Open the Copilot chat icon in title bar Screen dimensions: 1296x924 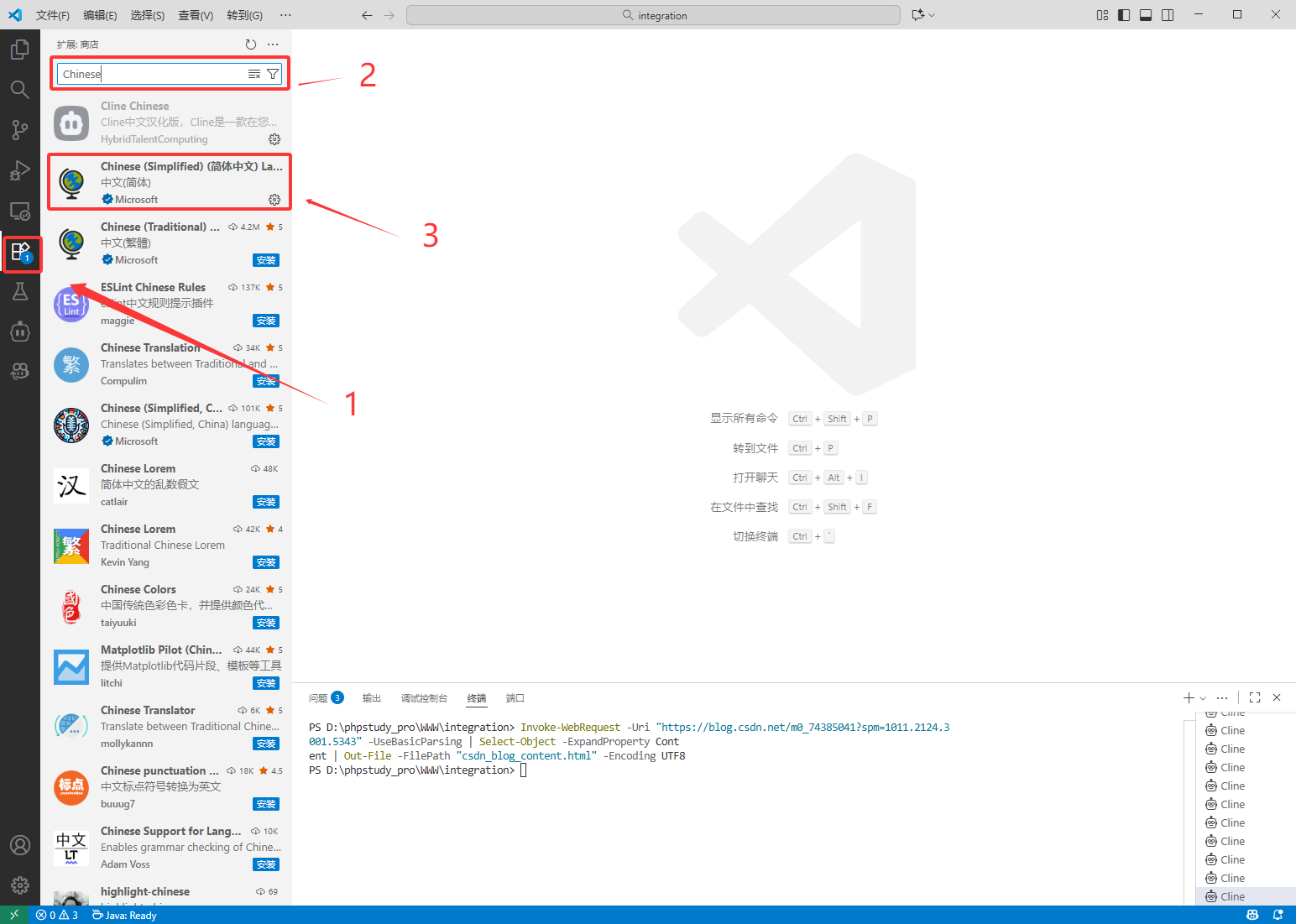coord(917,15)
